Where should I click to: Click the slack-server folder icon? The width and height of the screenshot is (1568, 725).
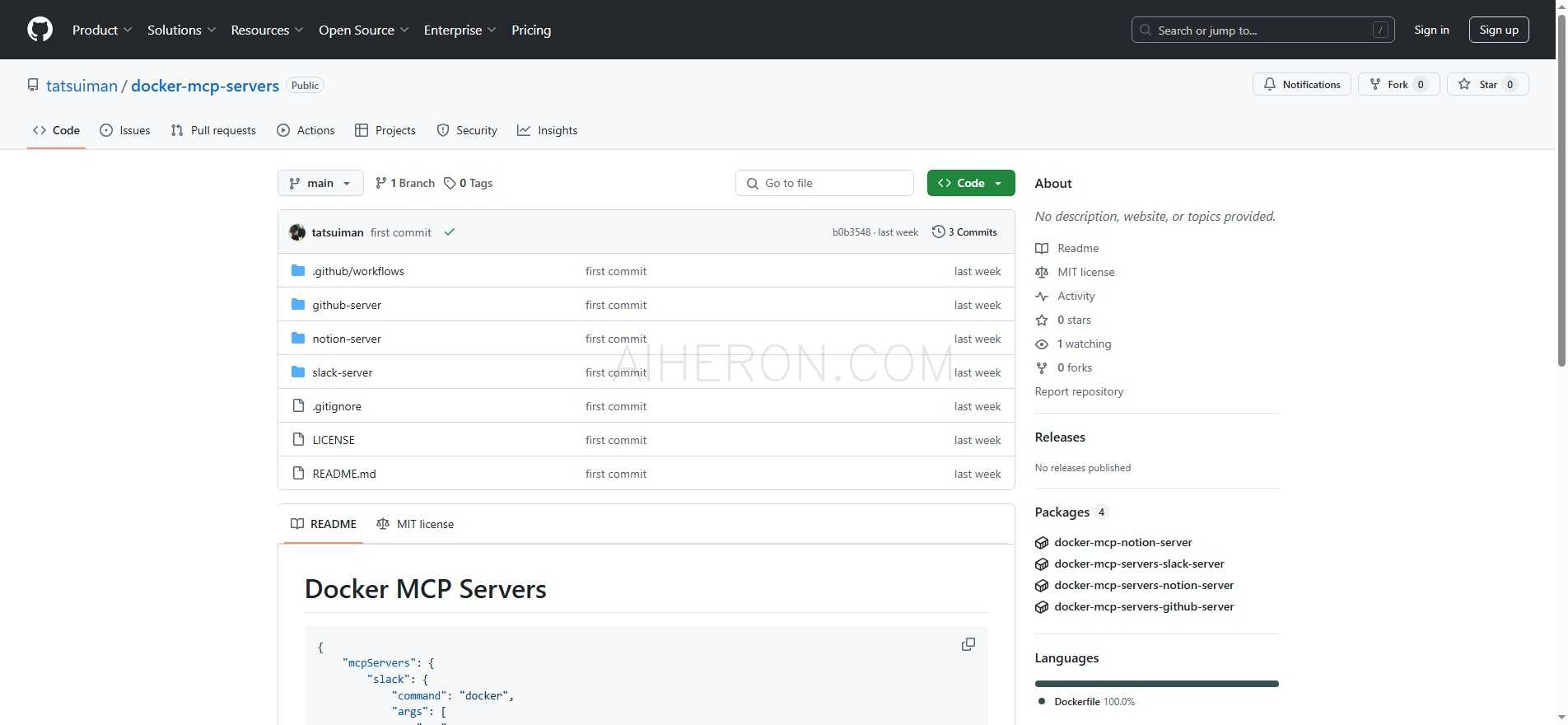pos(298,372)
